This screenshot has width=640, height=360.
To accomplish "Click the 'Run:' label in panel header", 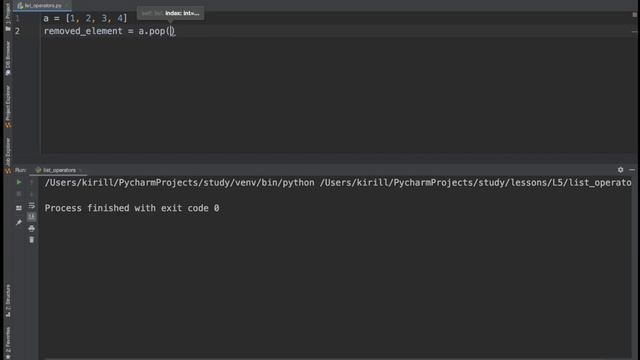I will [x=20, y=170].
